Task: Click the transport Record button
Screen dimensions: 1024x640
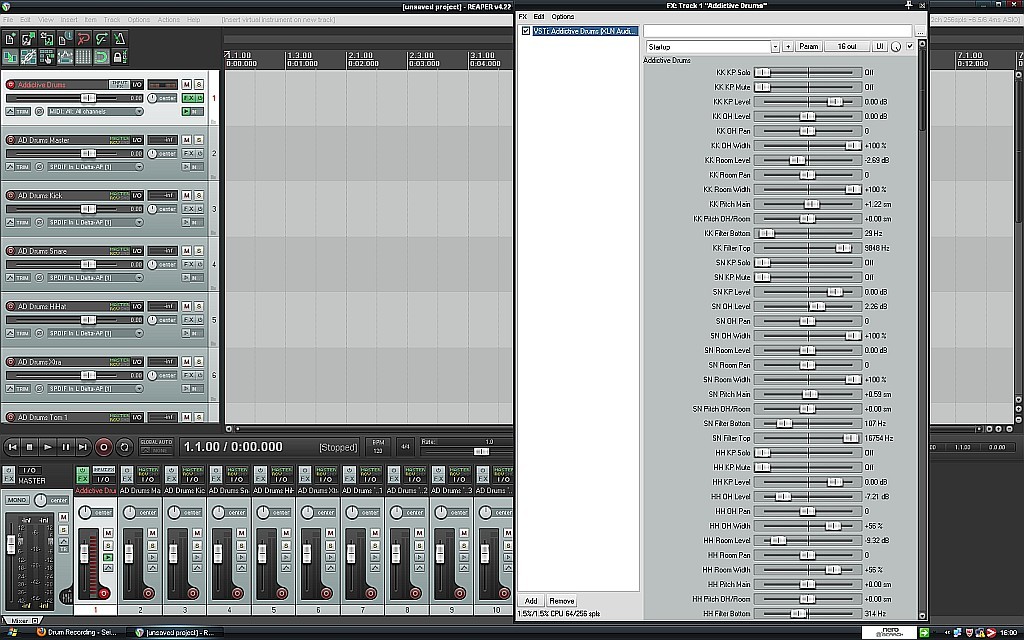Action: (103, 447)
